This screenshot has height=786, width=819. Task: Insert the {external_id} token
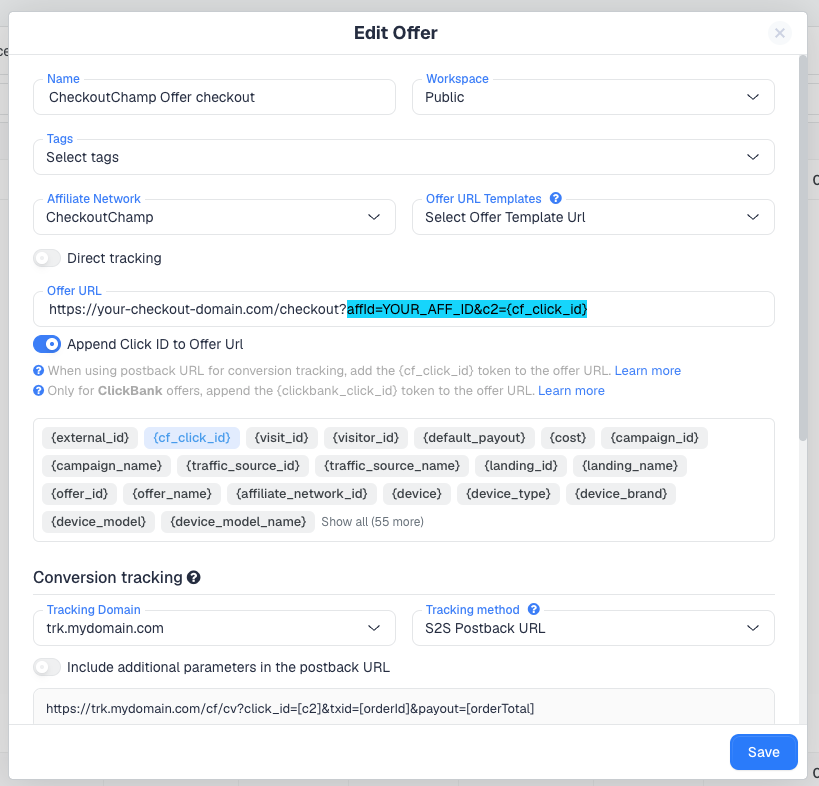click(90, 438)
